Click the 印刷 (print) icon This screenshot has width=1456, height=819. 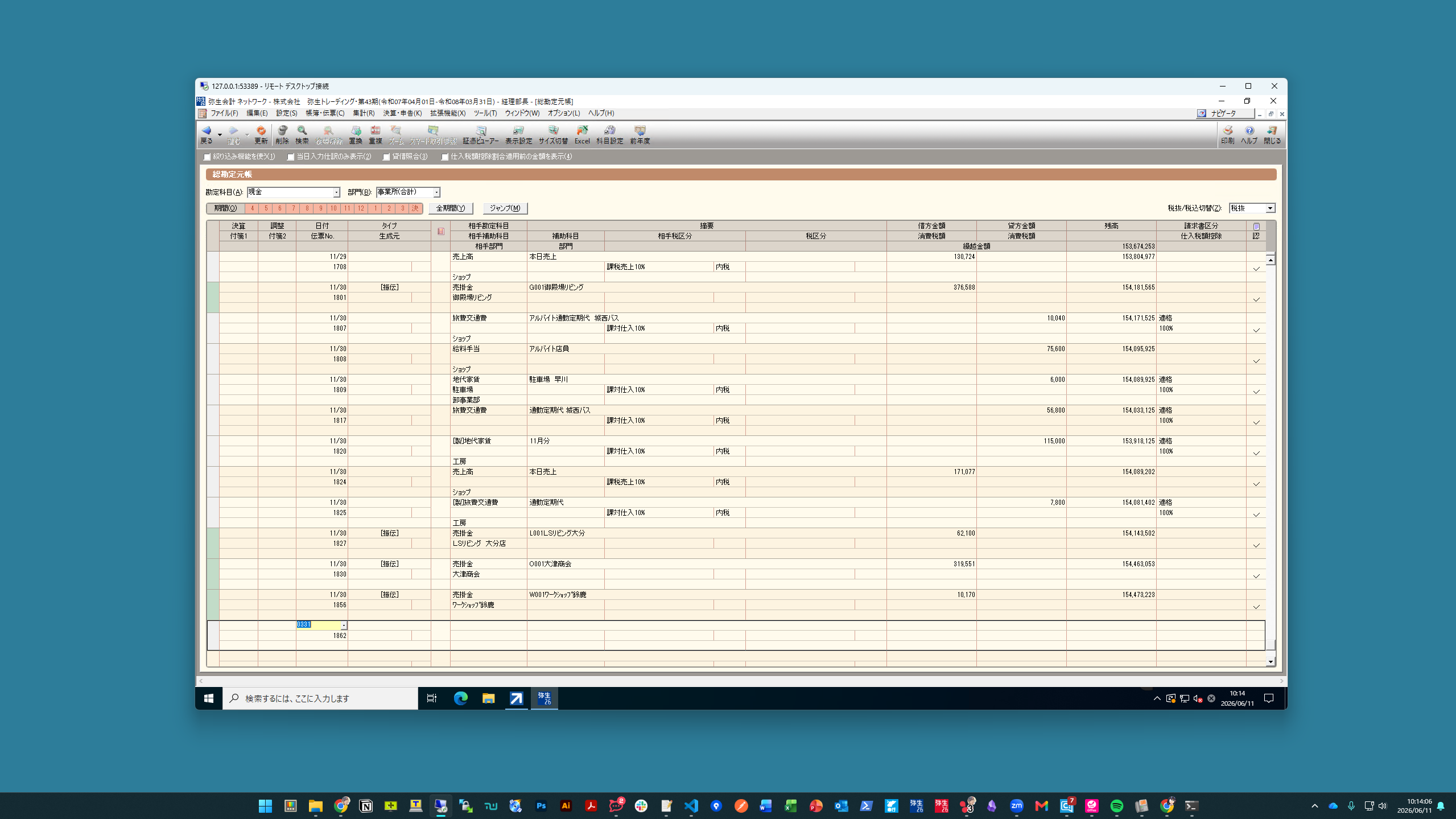[1227, 134]
